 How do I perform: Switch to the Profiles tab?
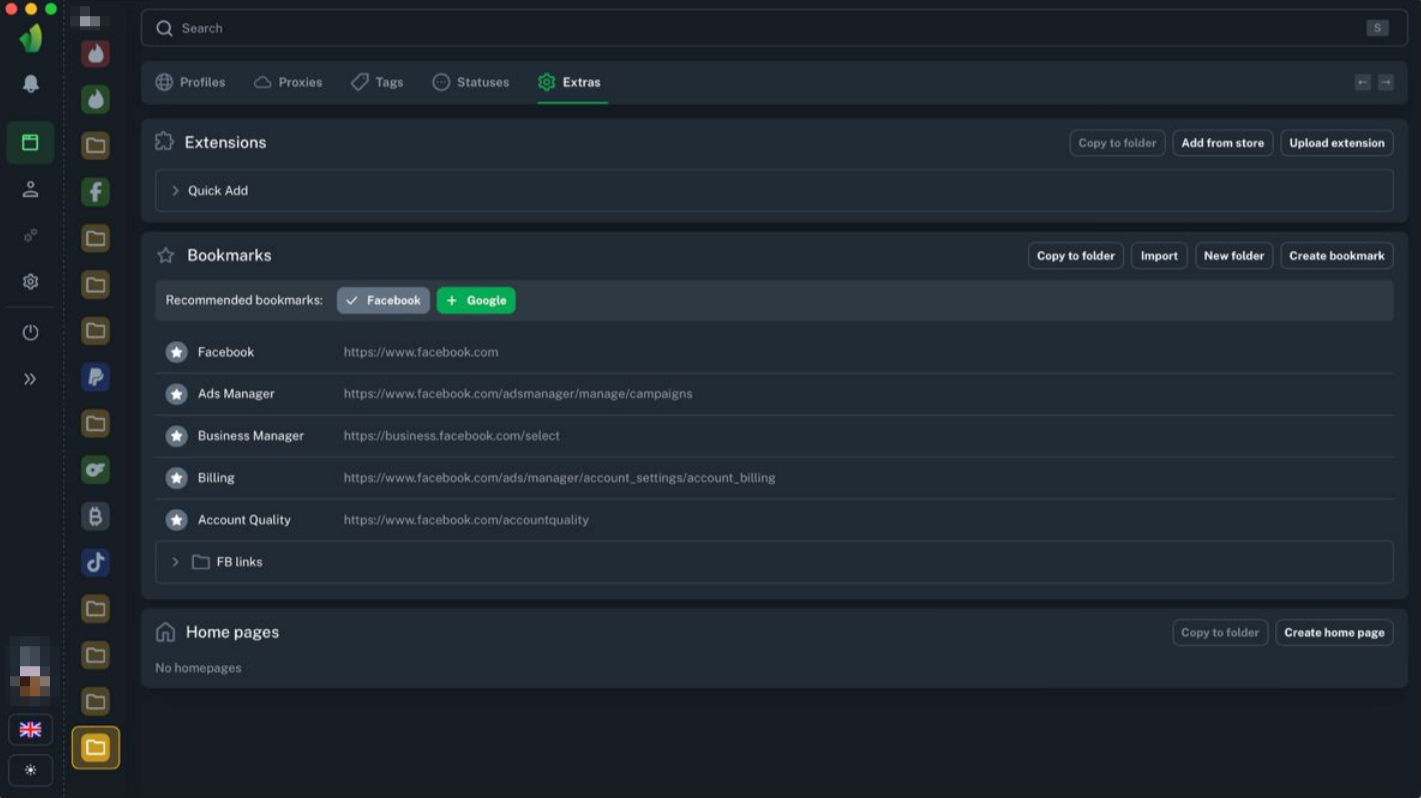[x=190, y=82]
